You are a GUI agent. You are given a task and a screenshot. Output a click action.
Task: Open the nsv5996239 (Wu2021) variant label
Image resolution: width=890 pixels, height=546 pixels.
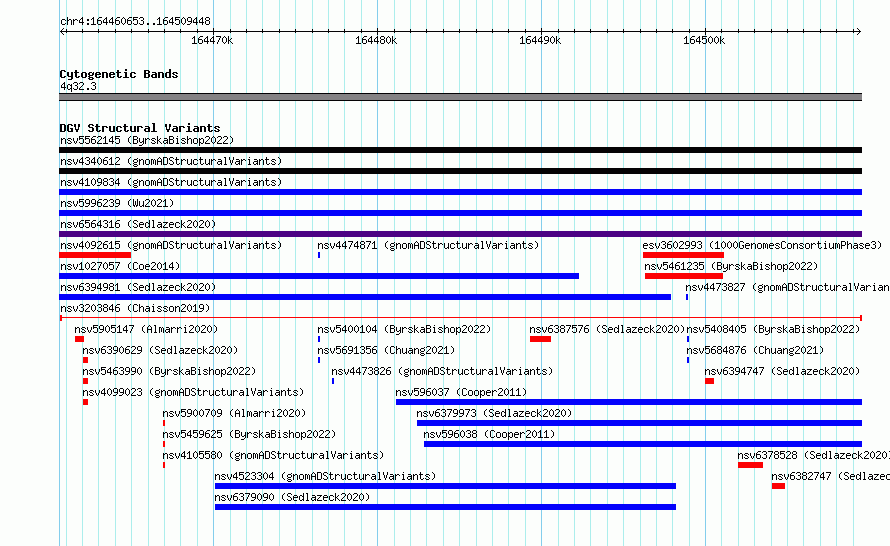click(117, 203)
